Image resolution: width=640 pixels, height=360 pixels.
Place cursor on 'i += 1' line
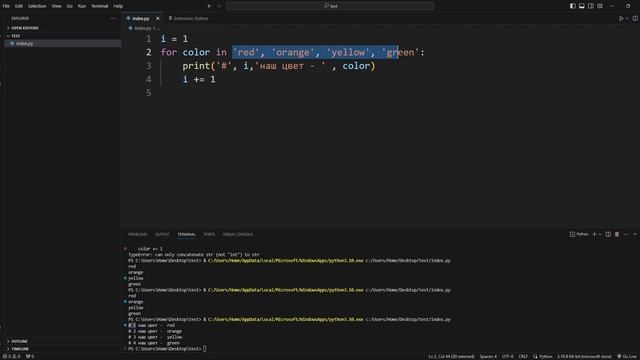coord(199,79)
